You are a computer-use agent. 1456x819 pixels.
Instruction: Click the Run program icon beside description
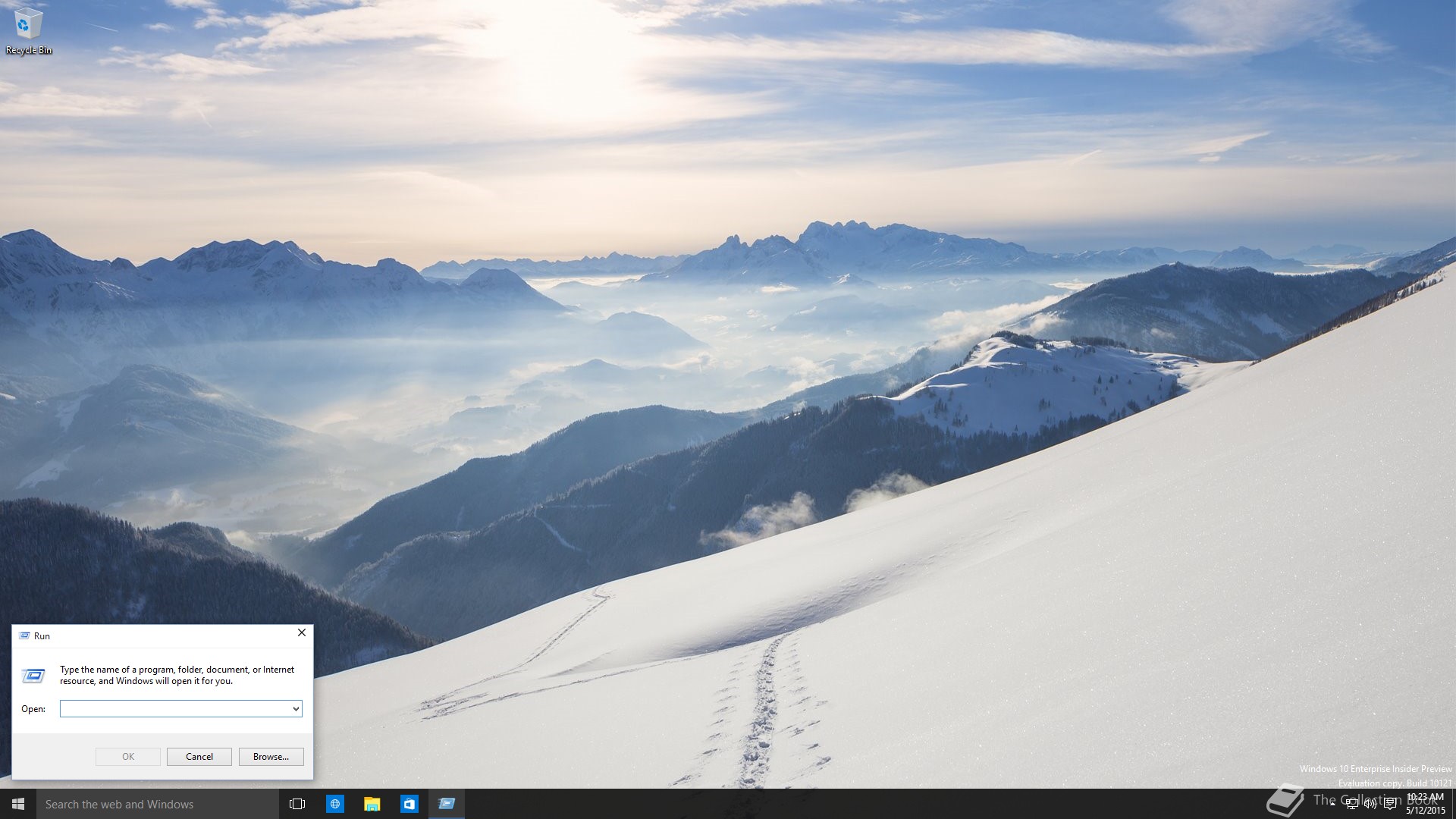pyautogui.click(x=33, y=675)
